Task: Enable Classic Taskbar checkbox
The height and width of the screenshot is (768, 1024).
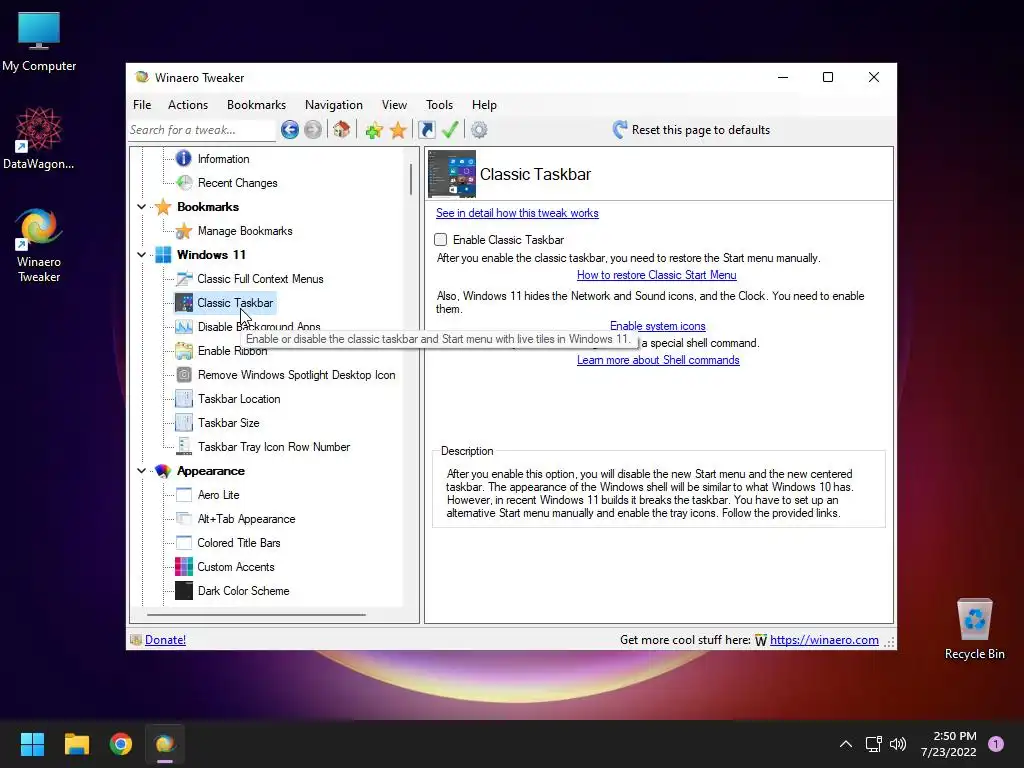Action: click(441, 240)
